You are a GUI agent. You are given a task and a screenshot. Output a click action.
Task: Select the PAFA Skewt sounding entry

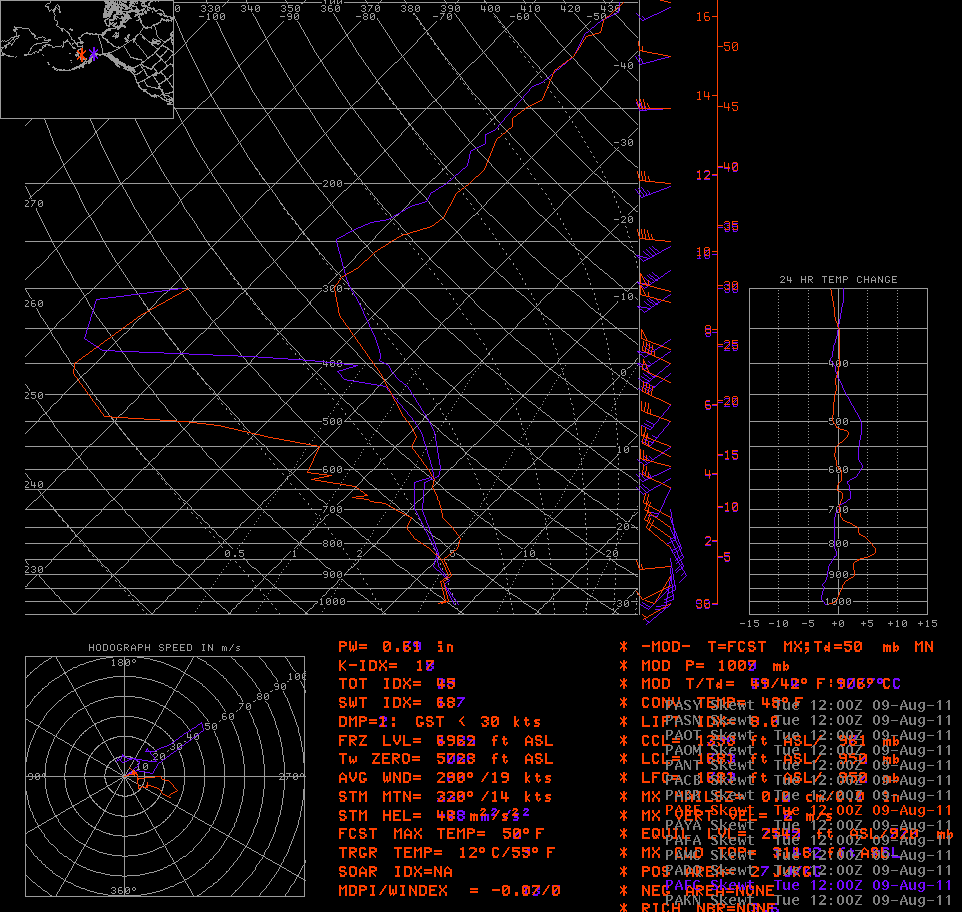pyautogui.click(x=808, y=840)
